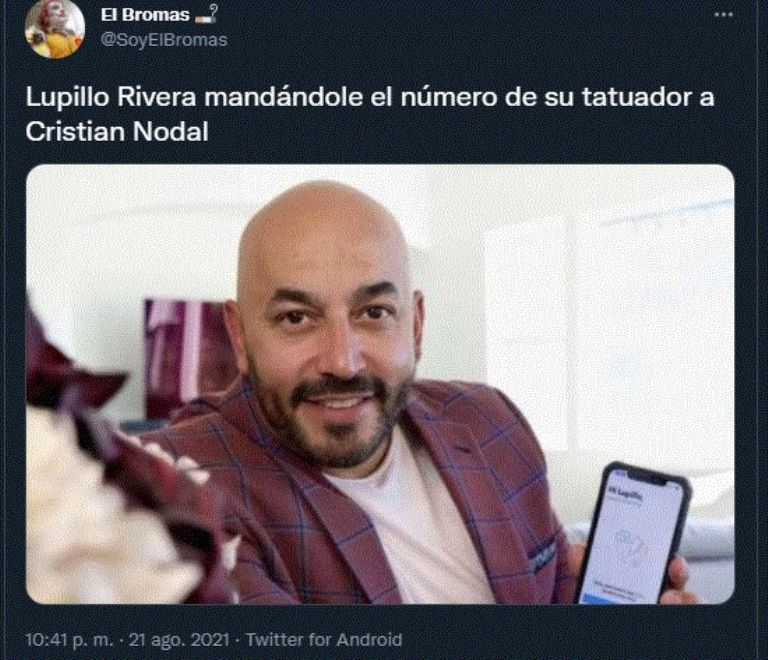This screenshot has height=660, width=768.
Task: Click the maroon frame in photo background
Action: [189, 357]
